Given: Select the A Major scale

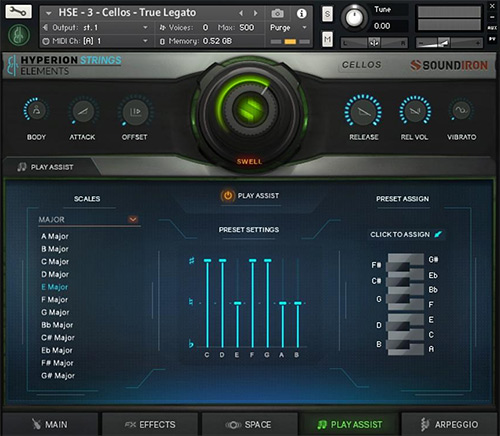Looking at the screenshot, I should click(x=55, y=236).
